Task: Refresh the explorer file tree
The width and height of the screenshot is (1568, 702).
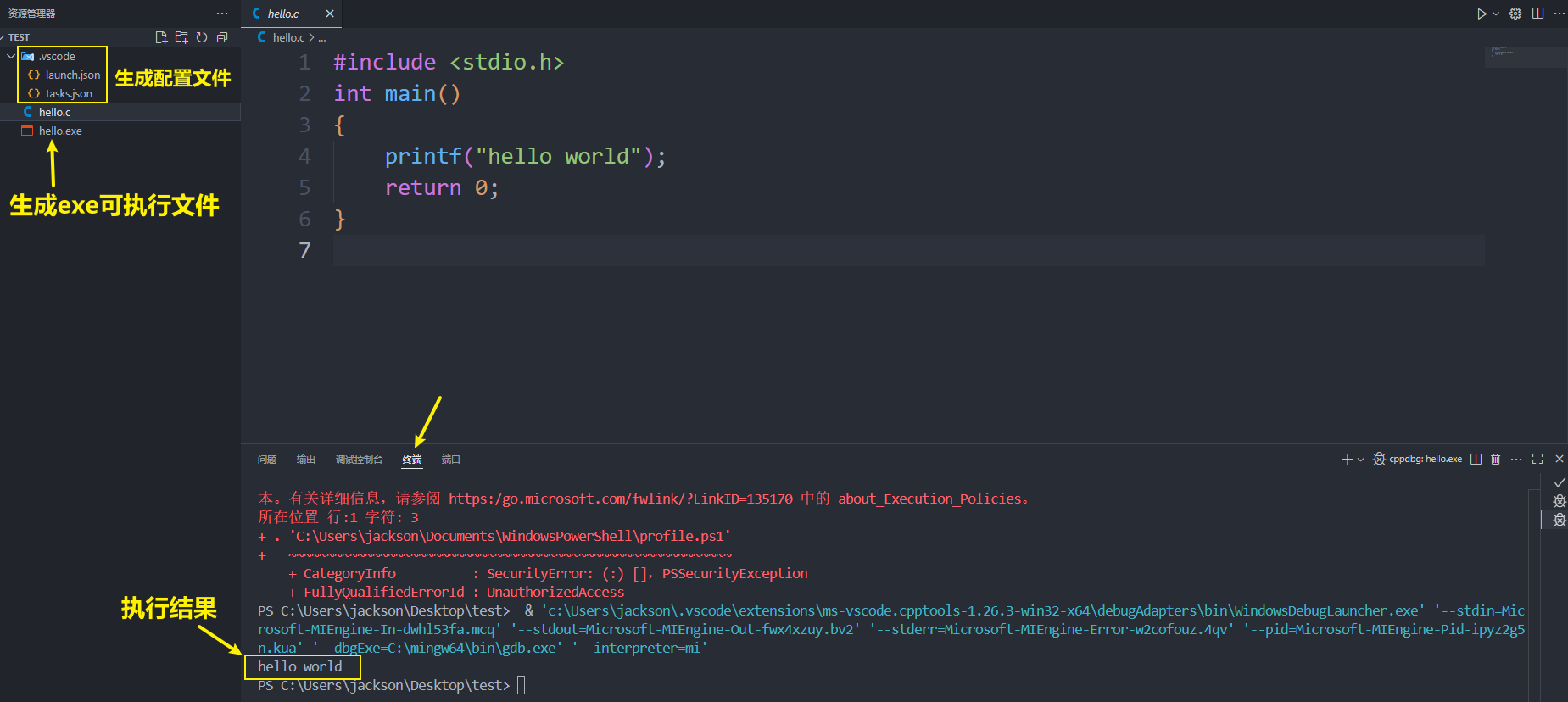Action: click(202, 37)
